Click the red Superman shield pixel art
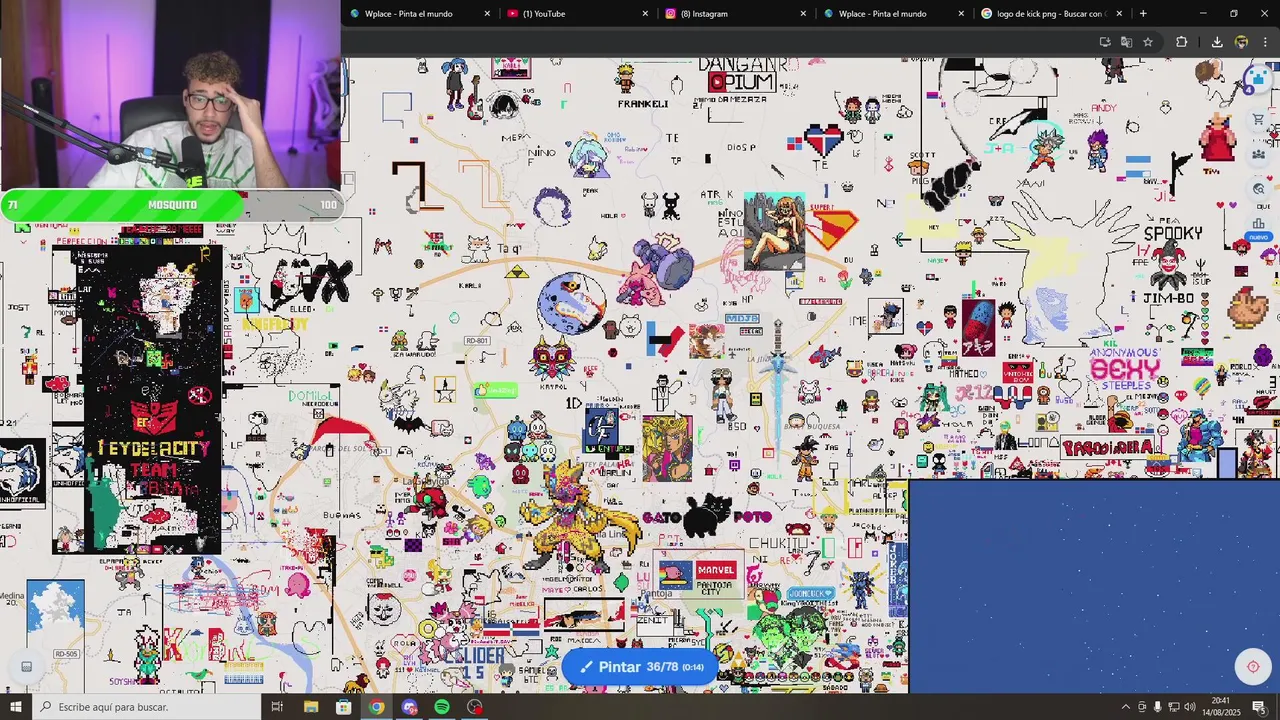The height and width of the screenshot is (720, 1280). [x=834, y=230]
